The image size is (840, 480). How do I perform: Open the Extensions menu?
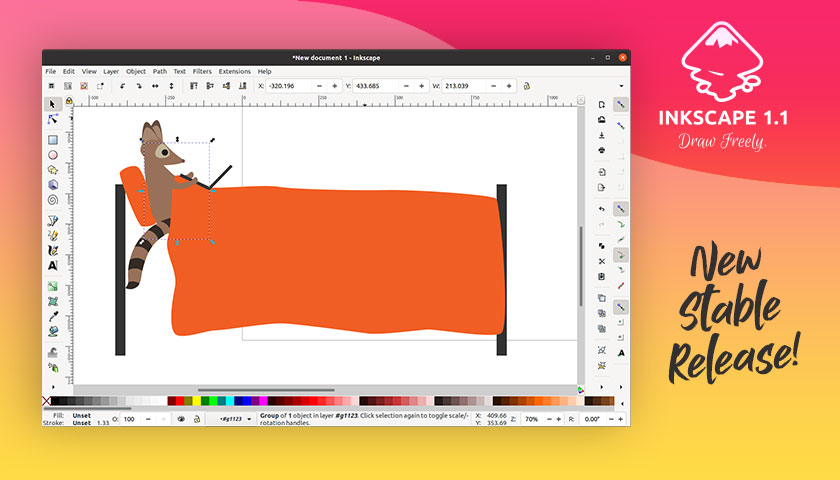(x=234, y=71)
